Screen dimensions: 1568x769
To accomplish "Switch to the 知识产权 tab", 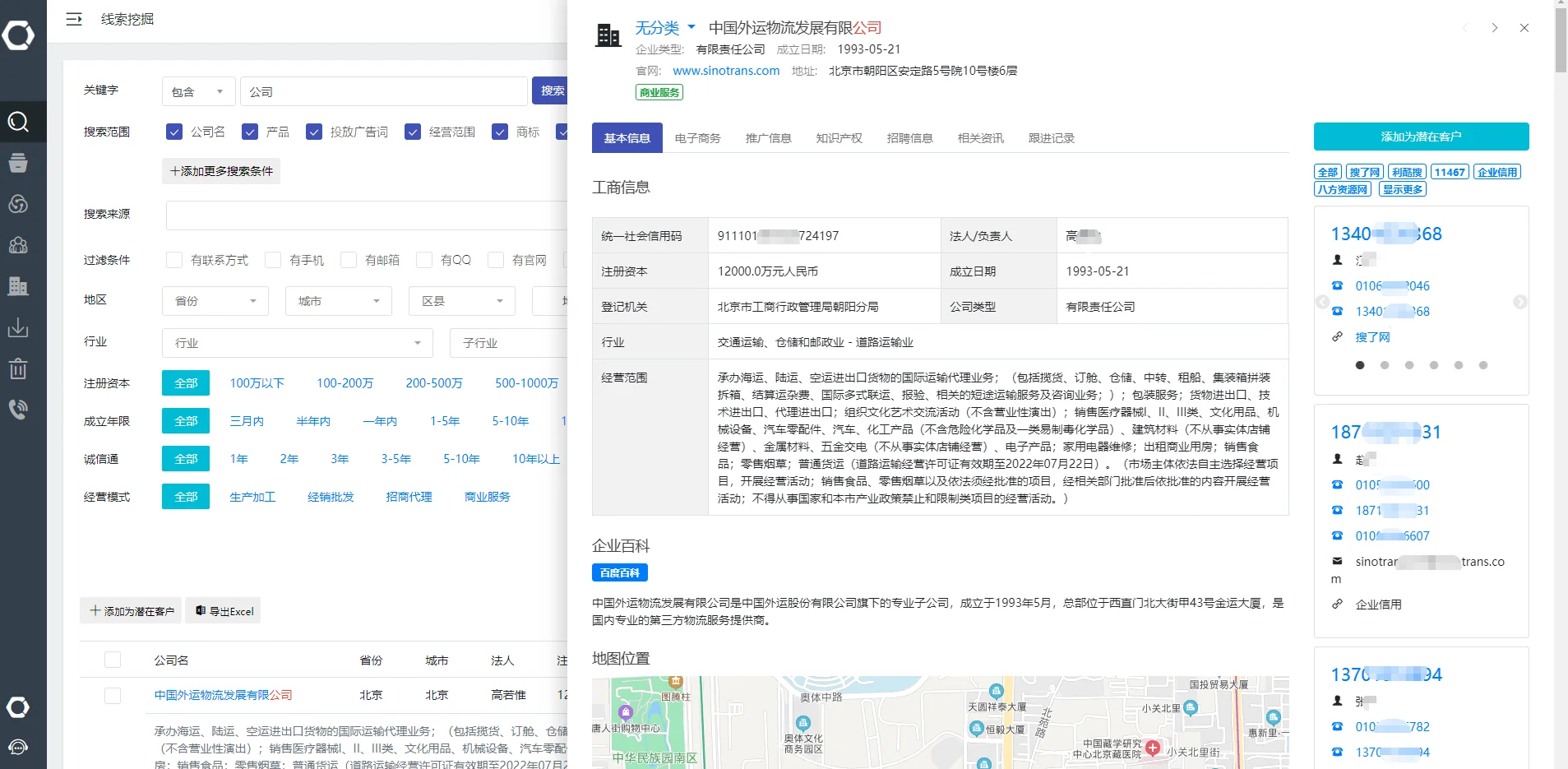I will 839,138.
